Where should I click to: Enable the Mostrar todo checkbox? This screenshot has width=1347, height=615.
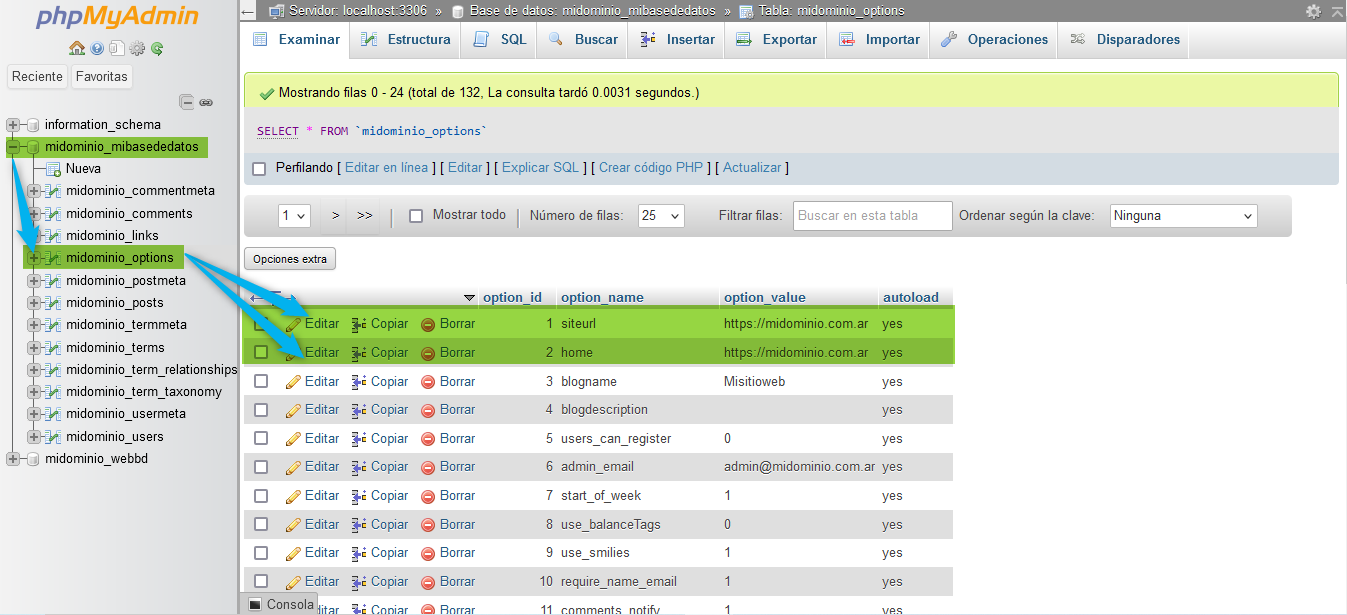pyautogui.click(x=417, y=216)
